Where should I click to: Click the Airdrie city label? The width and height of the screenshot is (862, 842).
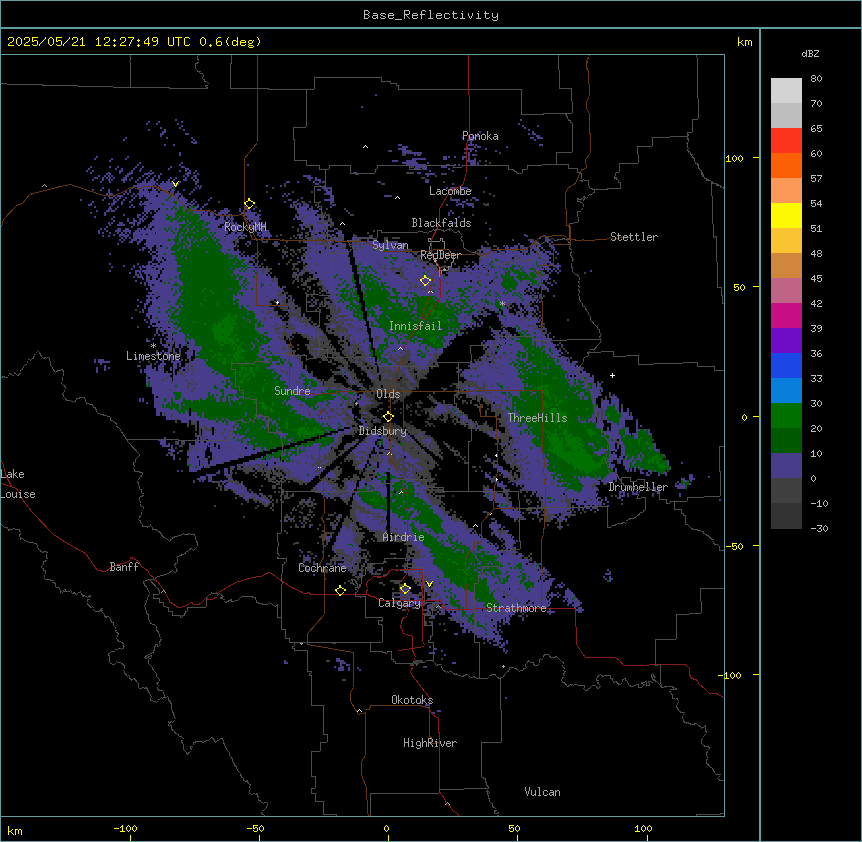coord(404,537)
